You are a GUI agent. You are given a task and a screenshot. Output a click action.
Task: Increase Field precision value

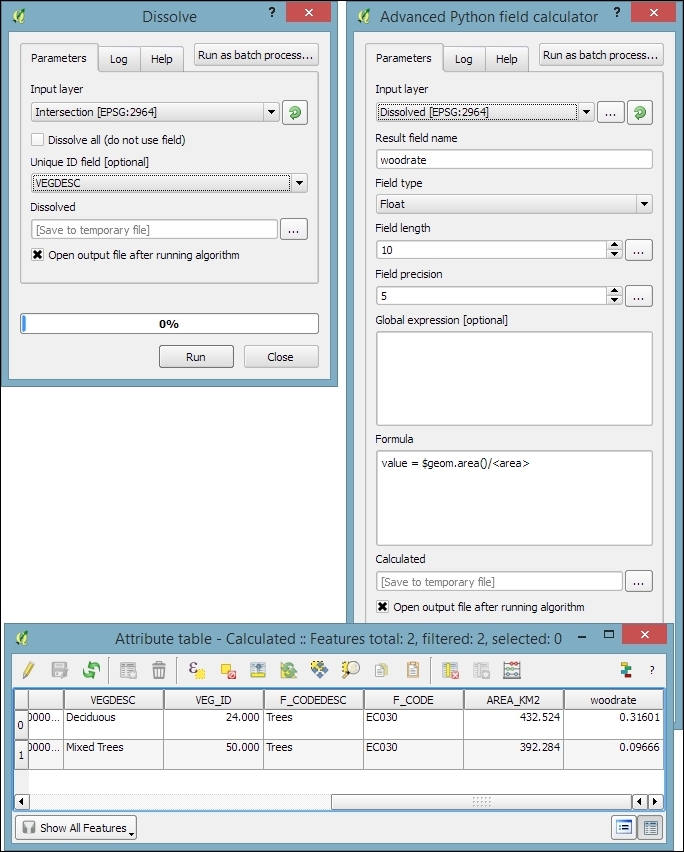pos(614,291)
